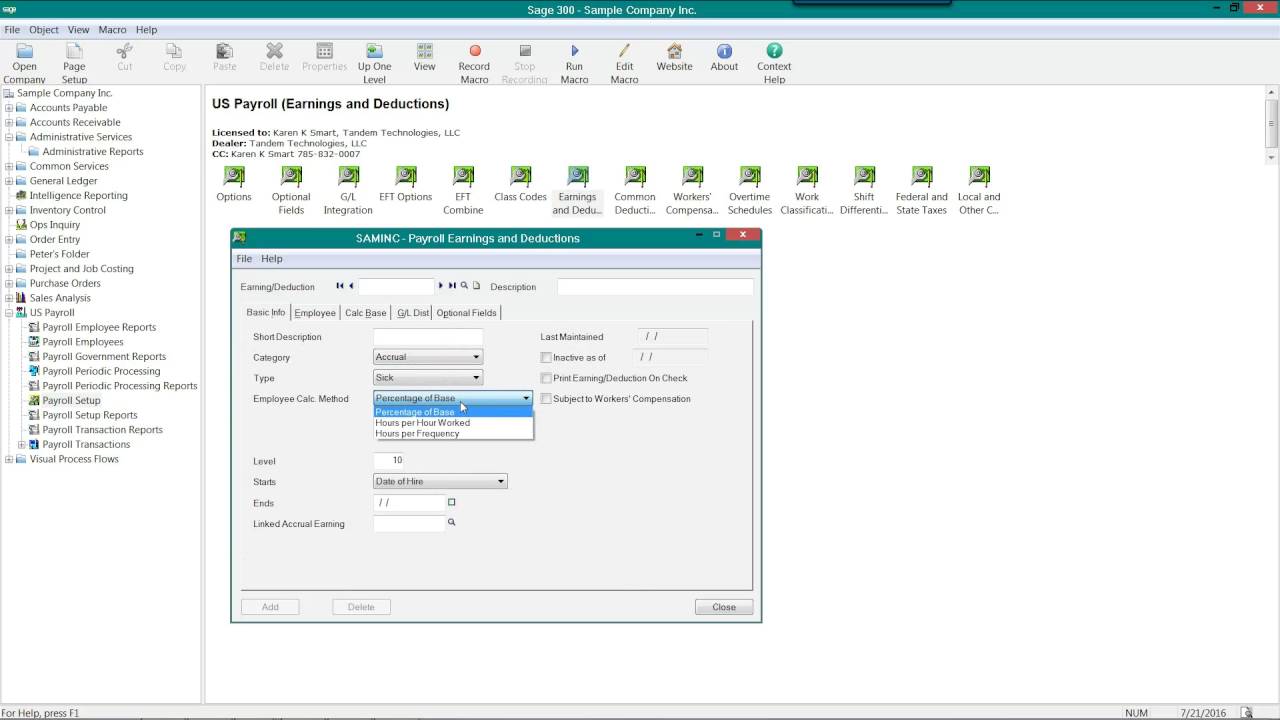Open the EFT Options icon
1280x720 pixels.
405,184
